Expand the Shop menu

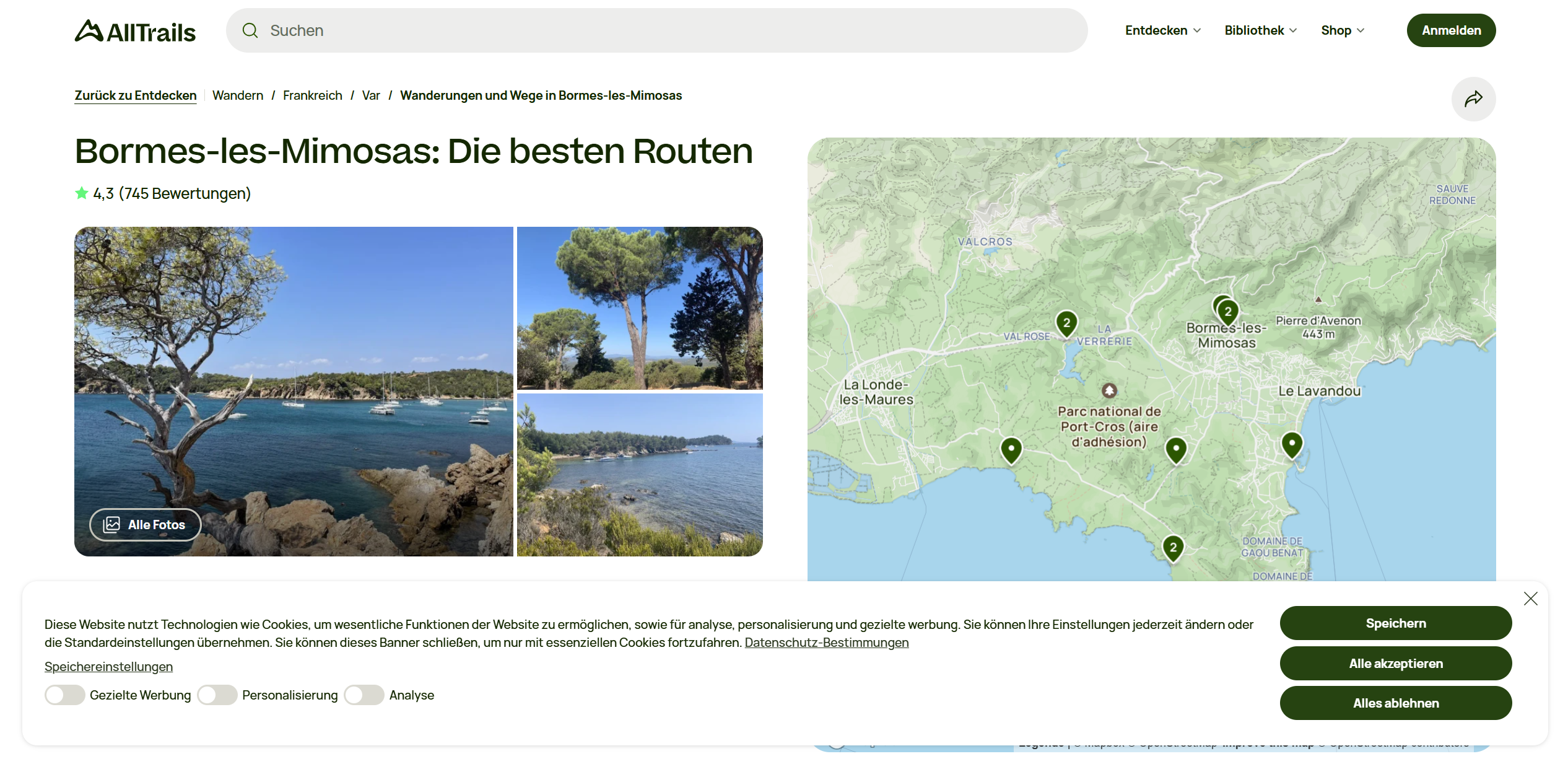pos(1342,30)
